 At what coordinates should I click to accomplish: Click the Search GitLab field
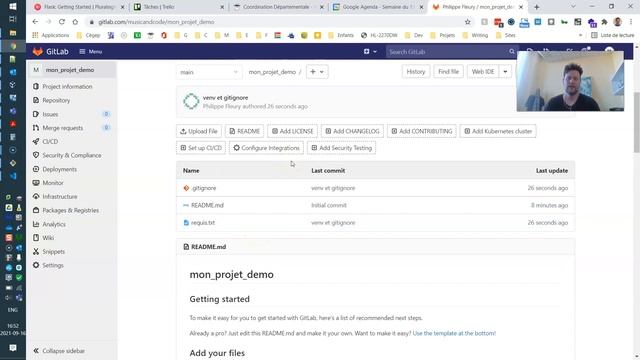click(x=451, y=52)
